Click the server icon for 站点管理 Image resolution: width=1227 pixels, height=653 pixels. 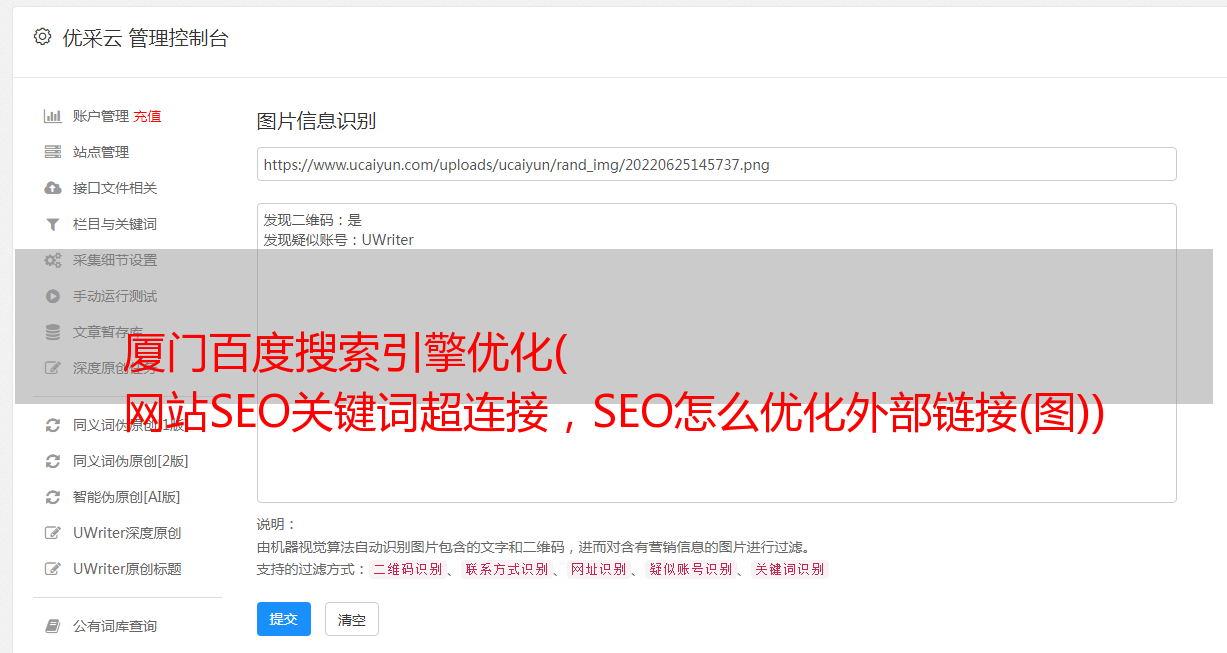pos(53,152)
